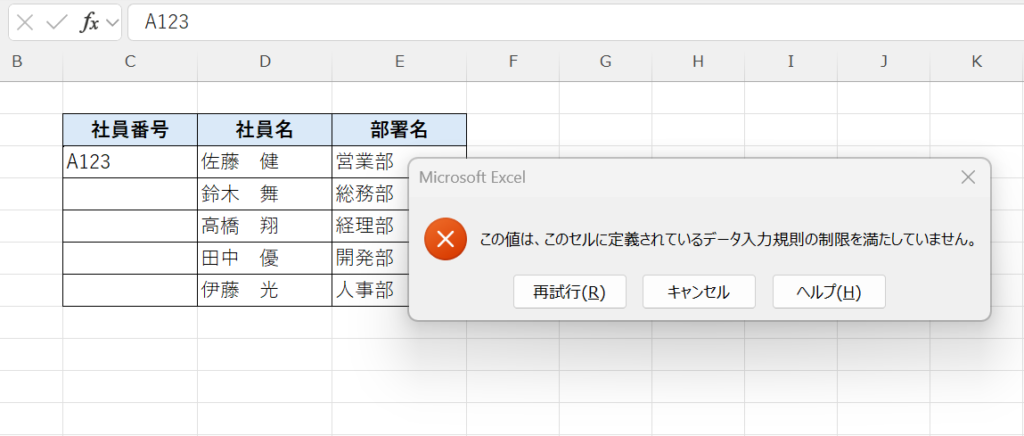Click the 鈴木 舞 name cell
This screenshot has height=436, width=1024.
point(265,194)
